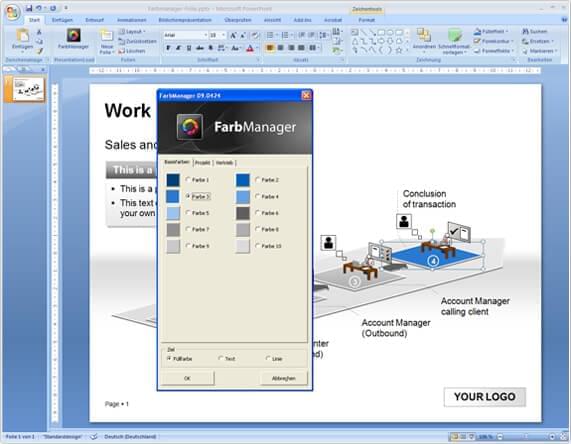The image size is (571, 444).
Task: Increase font size with enlarge-A icon
Action: pyautogui.click(x=233, y=35)
